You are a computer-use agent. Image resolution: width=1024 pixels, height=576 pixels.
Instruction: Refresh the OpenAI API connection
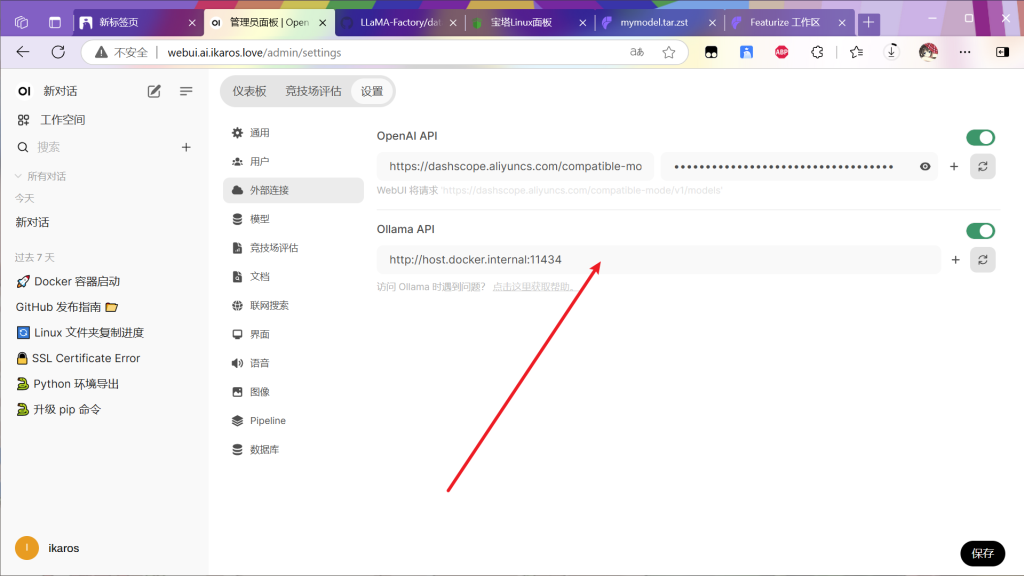tap(982, 167)
